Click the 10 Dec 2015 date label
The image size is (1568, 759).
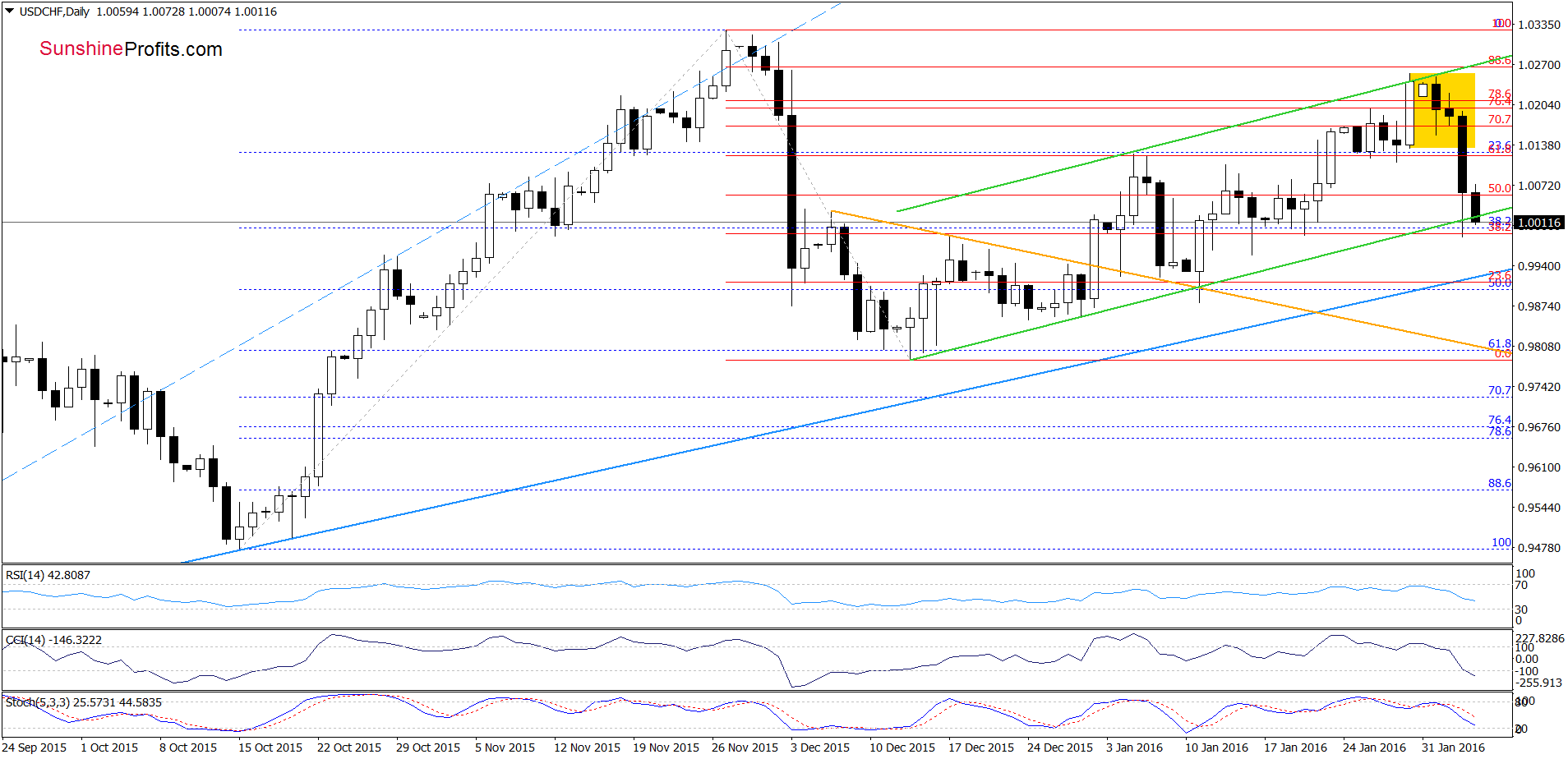pos(902,747)
